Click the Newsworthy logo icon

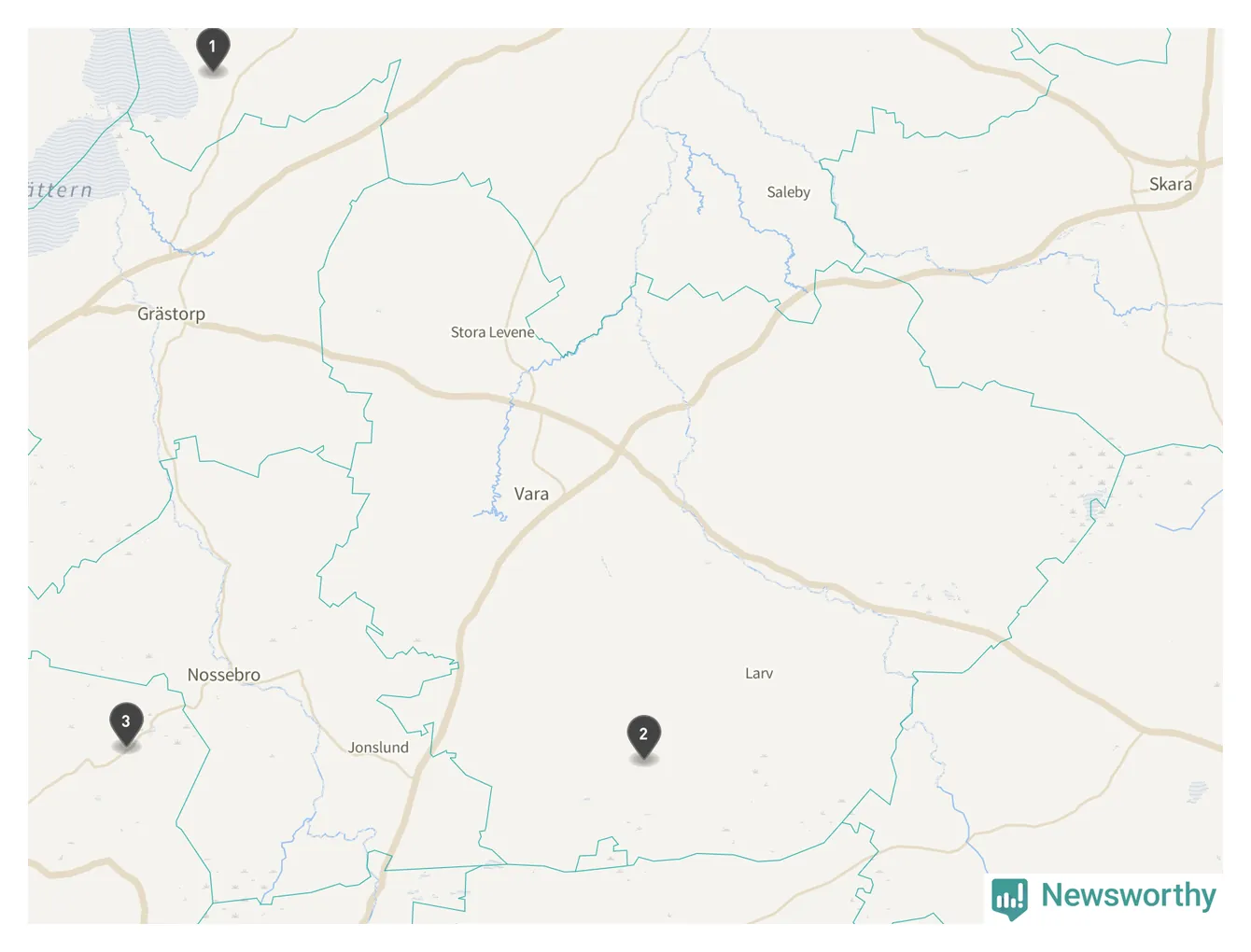(1010, 899)
